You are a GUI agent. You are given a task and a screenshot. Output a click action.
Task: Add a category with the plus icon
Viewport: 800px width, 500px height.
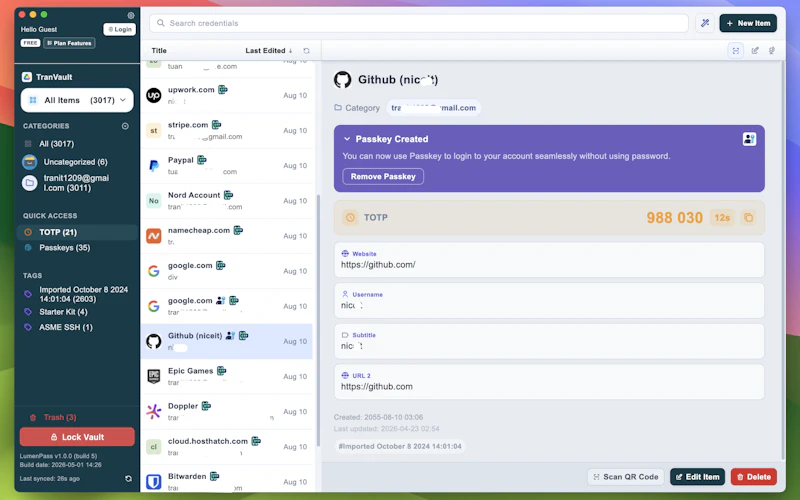[x=125, y=126]
